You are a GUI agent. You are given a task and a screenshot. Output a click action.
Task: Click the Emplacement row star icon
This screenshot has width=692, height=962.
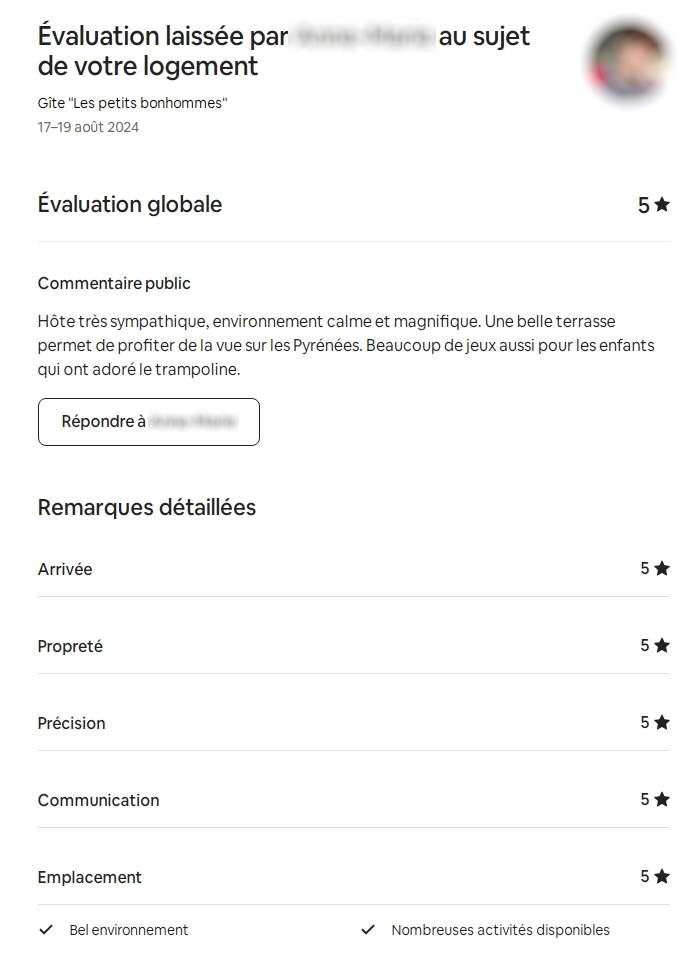click(x=661, y=876)
